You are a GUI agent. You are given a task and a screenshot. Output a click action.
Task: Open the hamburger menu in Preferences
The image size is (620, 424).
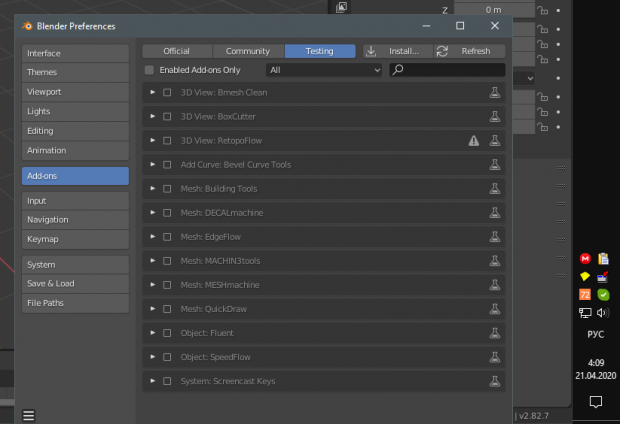28,415
